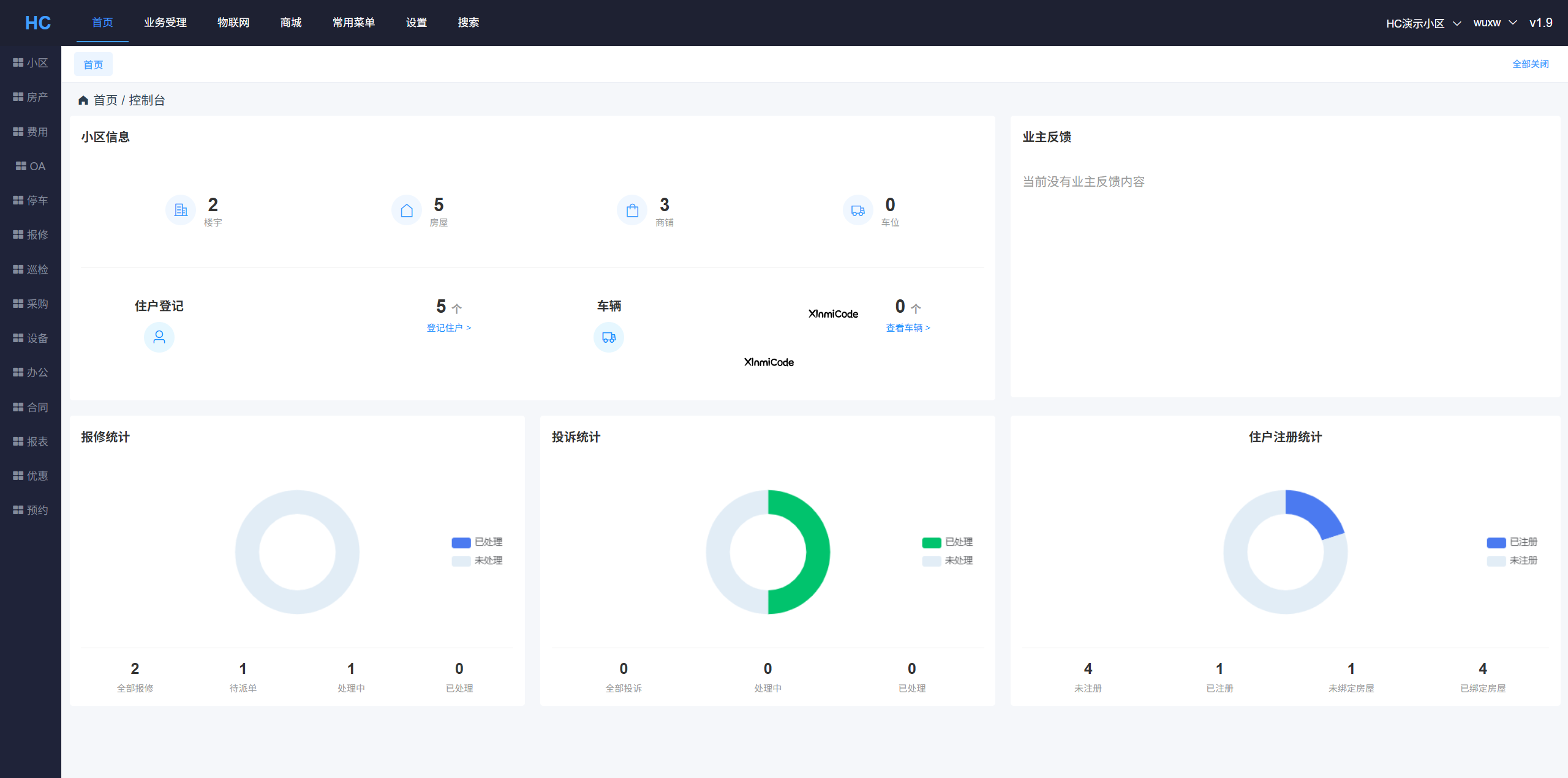The width and height of the screenshot is (1568, 778).
Task: Open the 停车 sidebar item
Action: (31, 201)
